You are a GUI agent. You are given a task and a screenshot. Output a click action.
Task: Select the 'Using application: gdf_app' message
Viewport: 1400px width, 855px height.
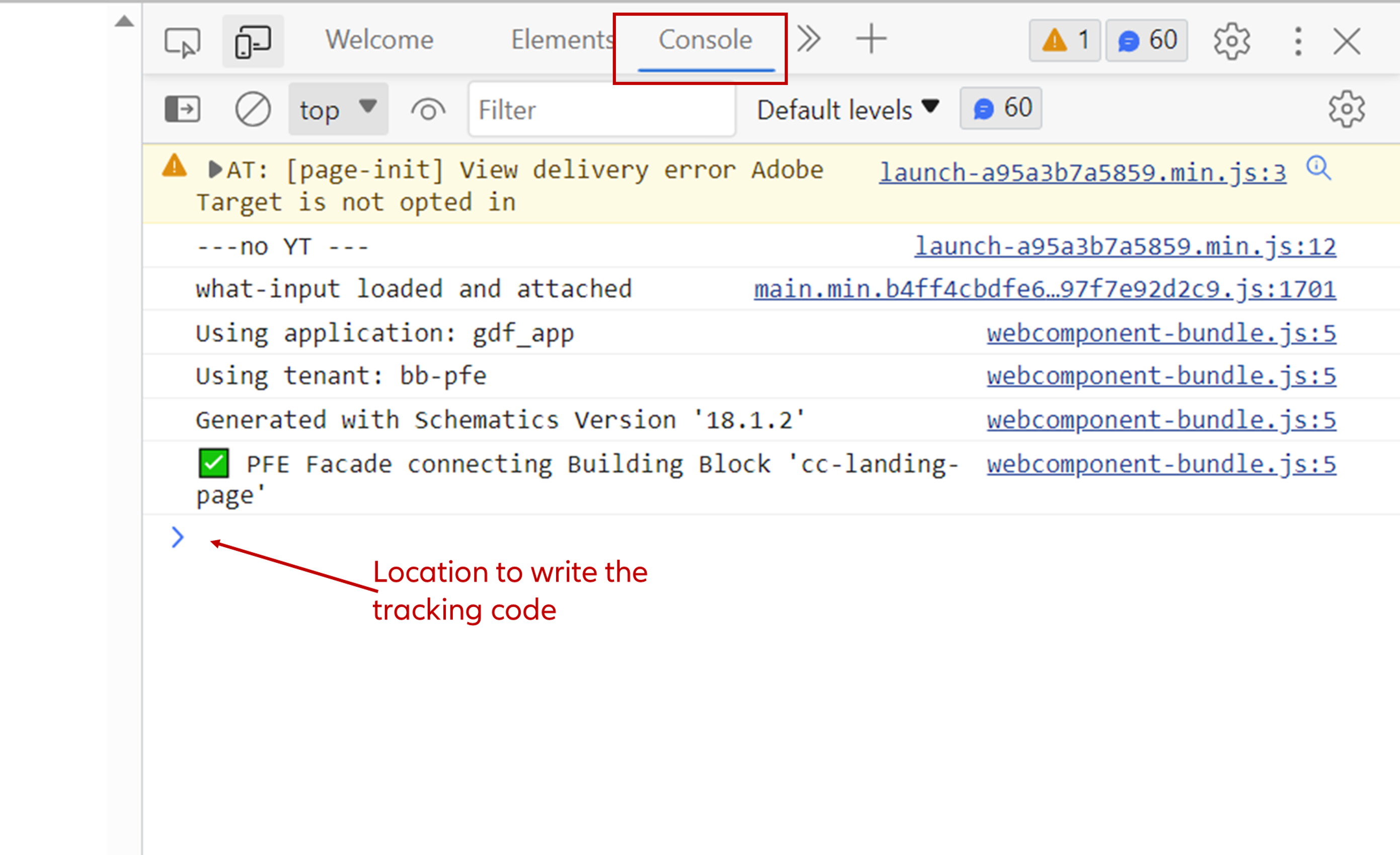[384, 334]
